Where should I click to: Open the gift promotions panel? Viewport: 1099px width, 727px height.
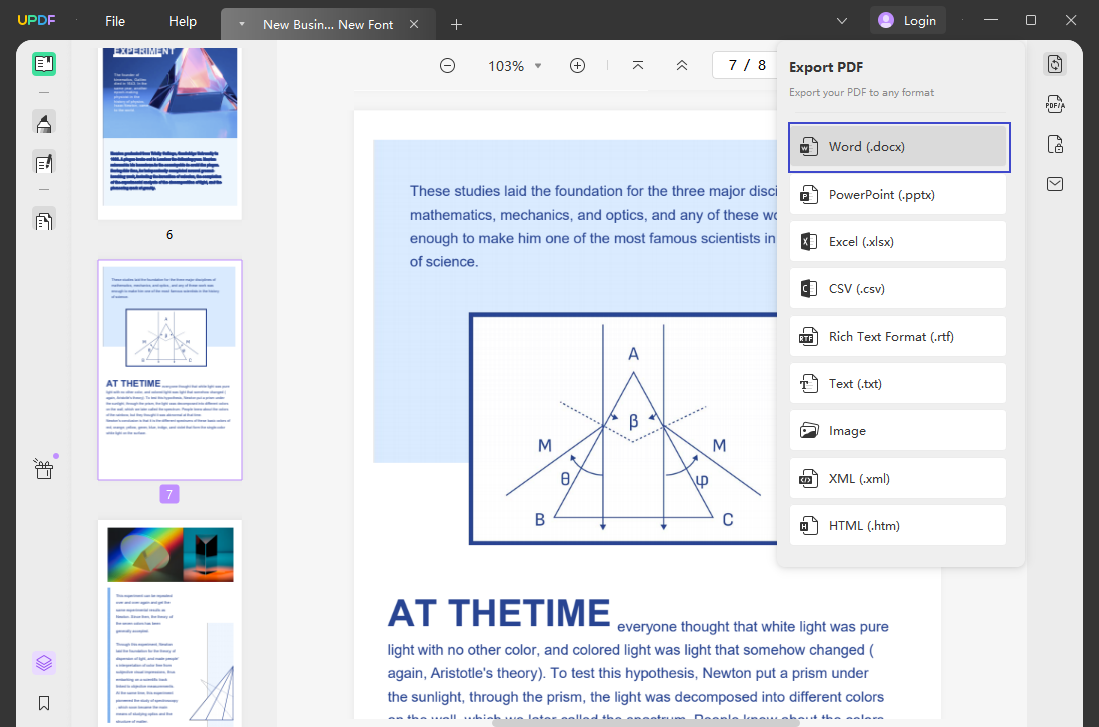click(x=42, y=468)
